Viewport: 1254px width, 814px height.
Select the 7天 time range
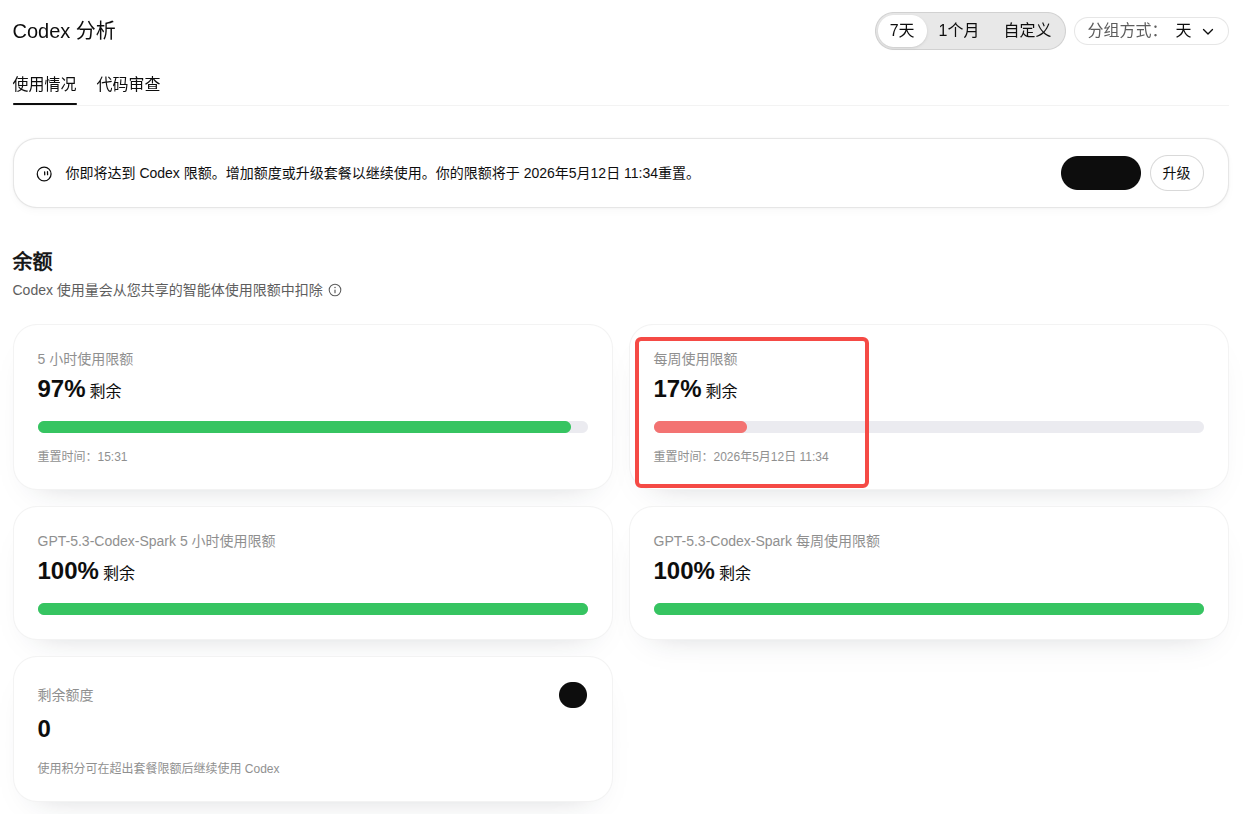[902, 31]
